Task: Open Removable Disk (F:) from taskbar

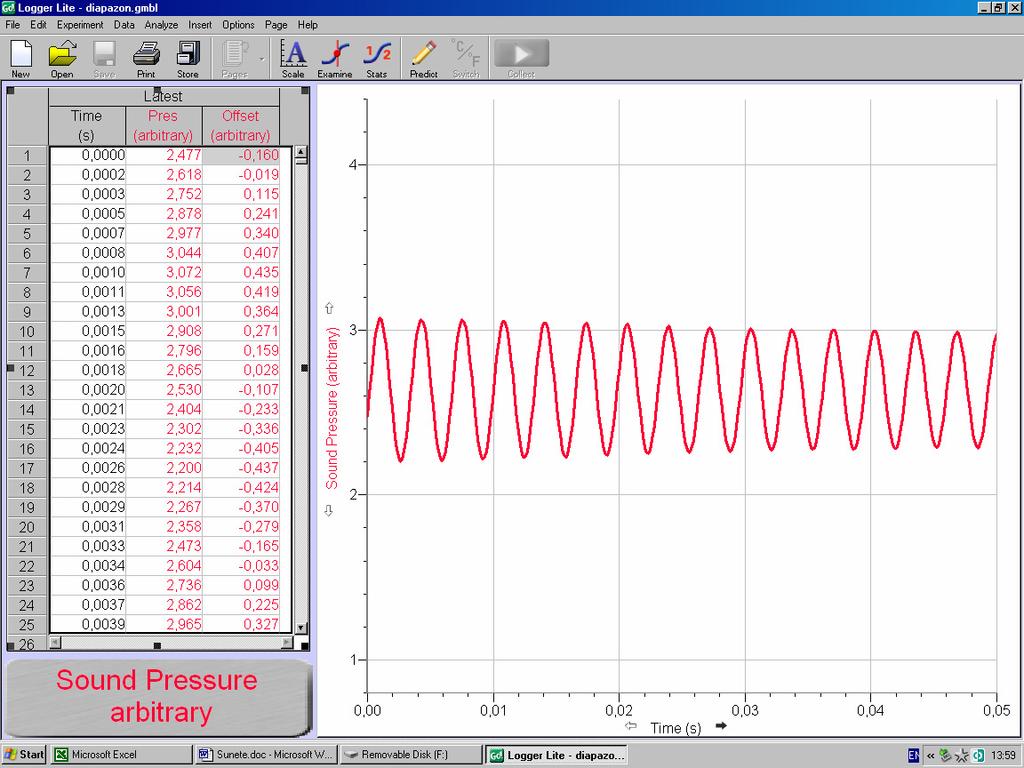Action: click(x=411, y=754)
